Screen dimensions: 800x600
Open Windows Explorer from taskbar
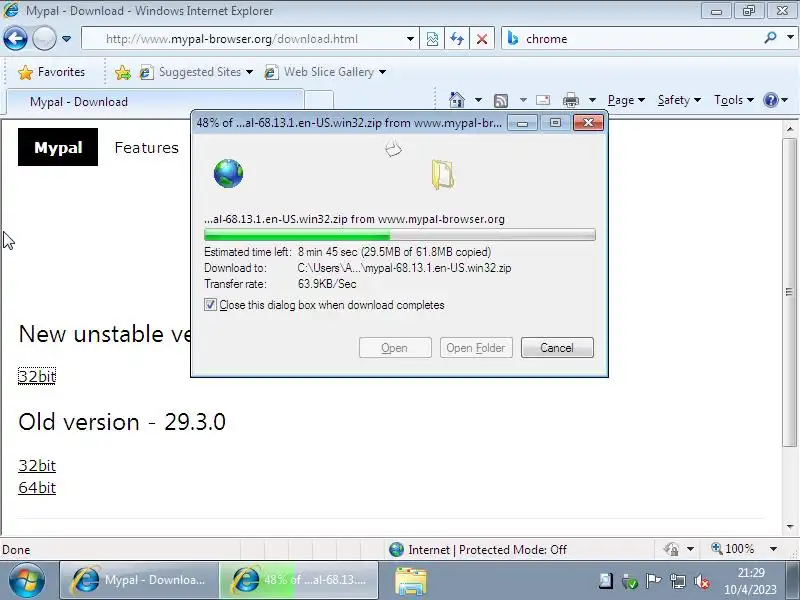[x=411, y=581]
